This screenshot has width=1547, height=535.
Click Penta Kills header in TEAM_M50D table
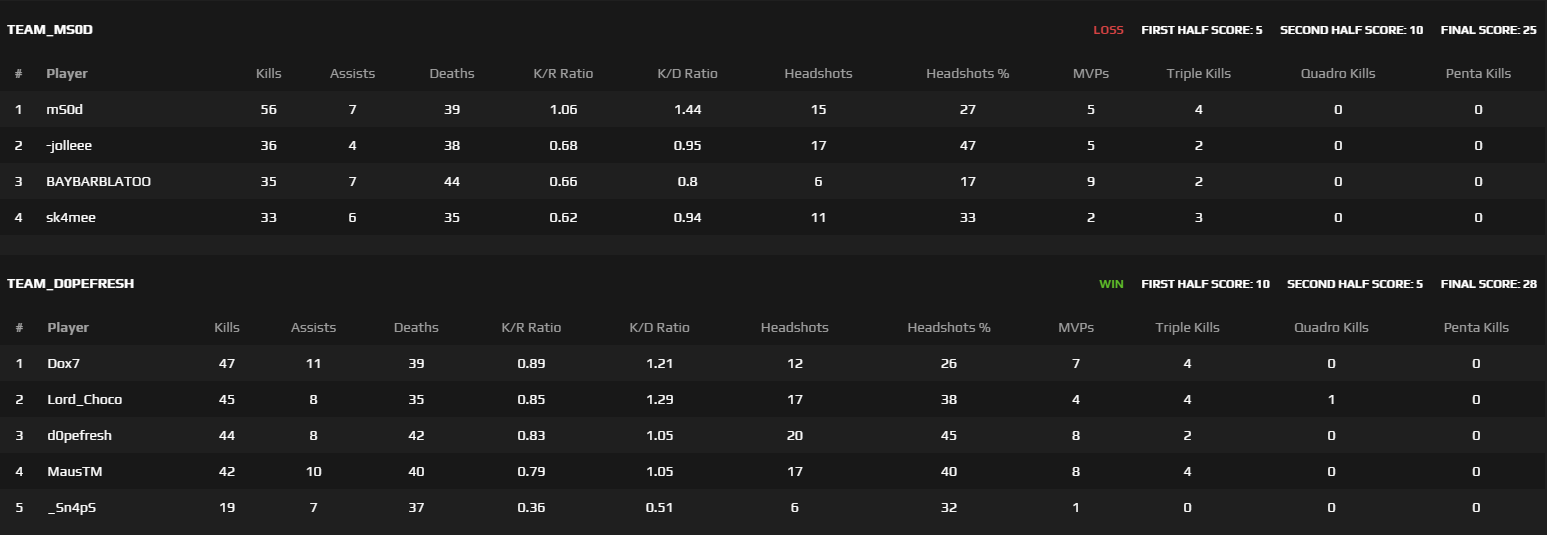(x=1478, y=73)
